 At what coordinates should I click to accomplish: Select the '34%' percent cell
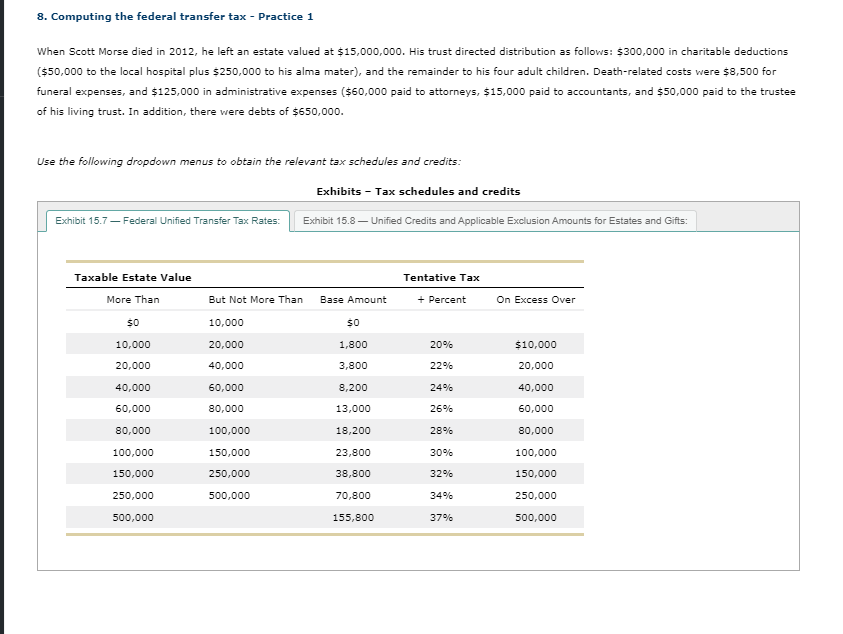(441, 495)
